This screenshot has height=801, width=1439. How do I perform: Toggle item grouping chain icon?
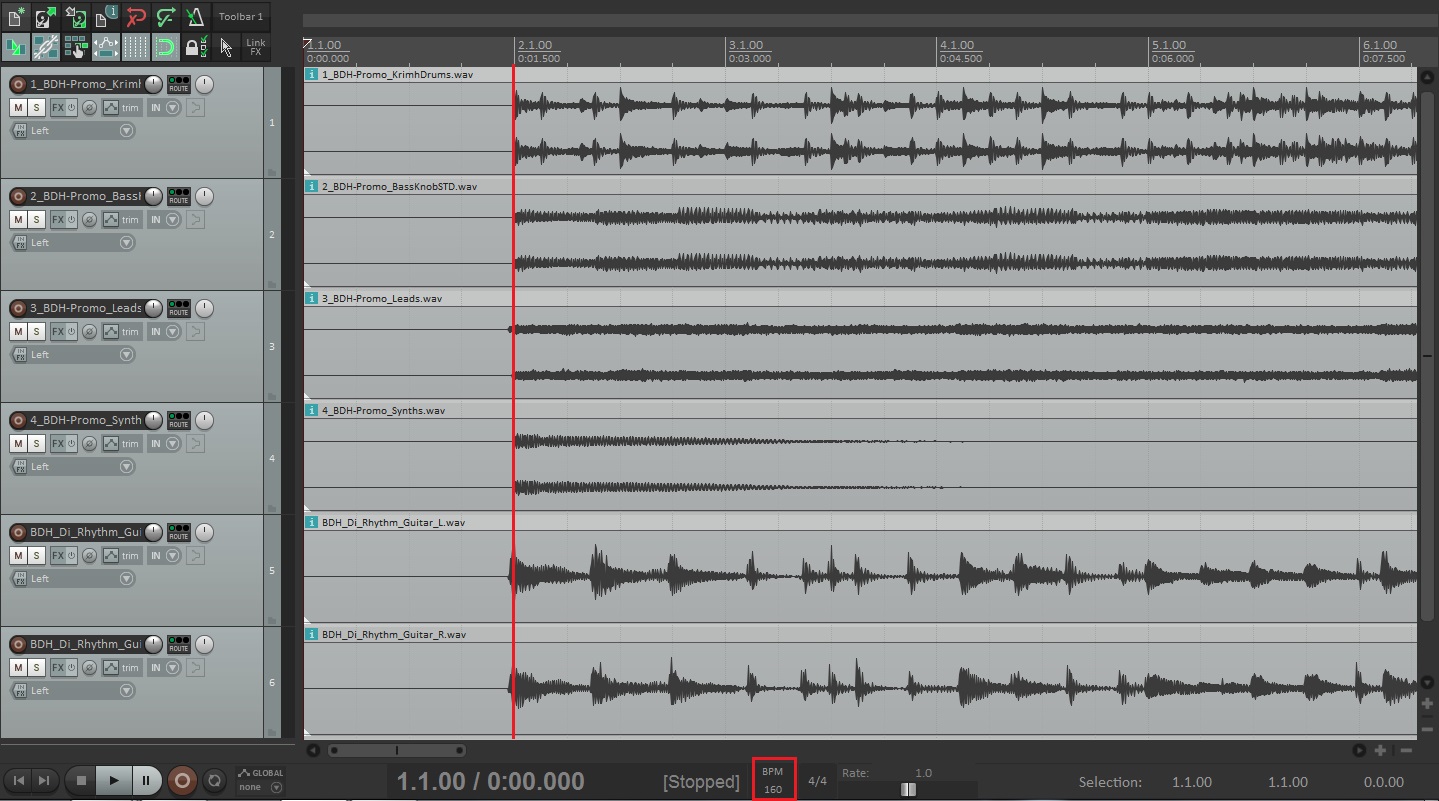(x=45, y=47)
